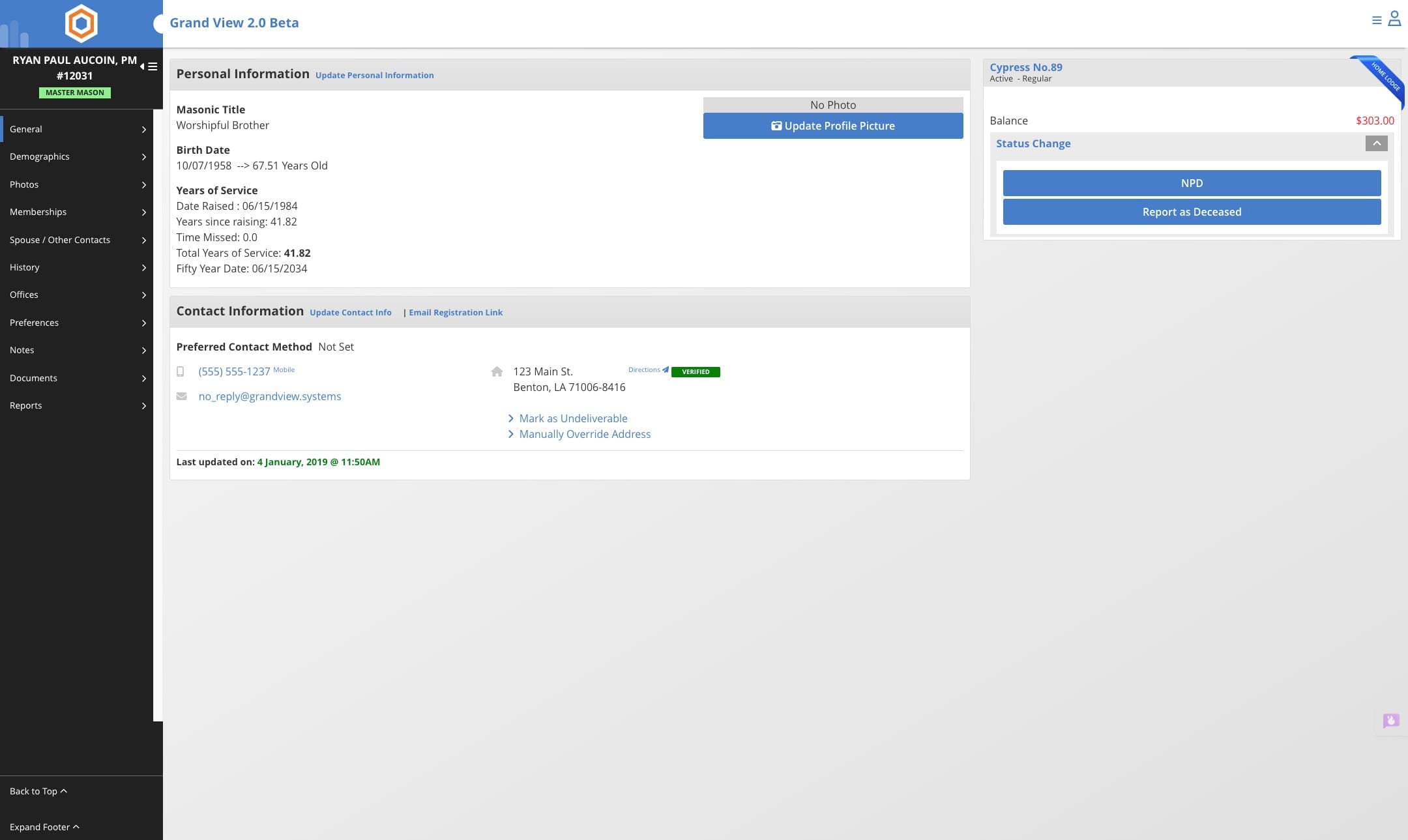Click the NPD status button

(1191, 183)
